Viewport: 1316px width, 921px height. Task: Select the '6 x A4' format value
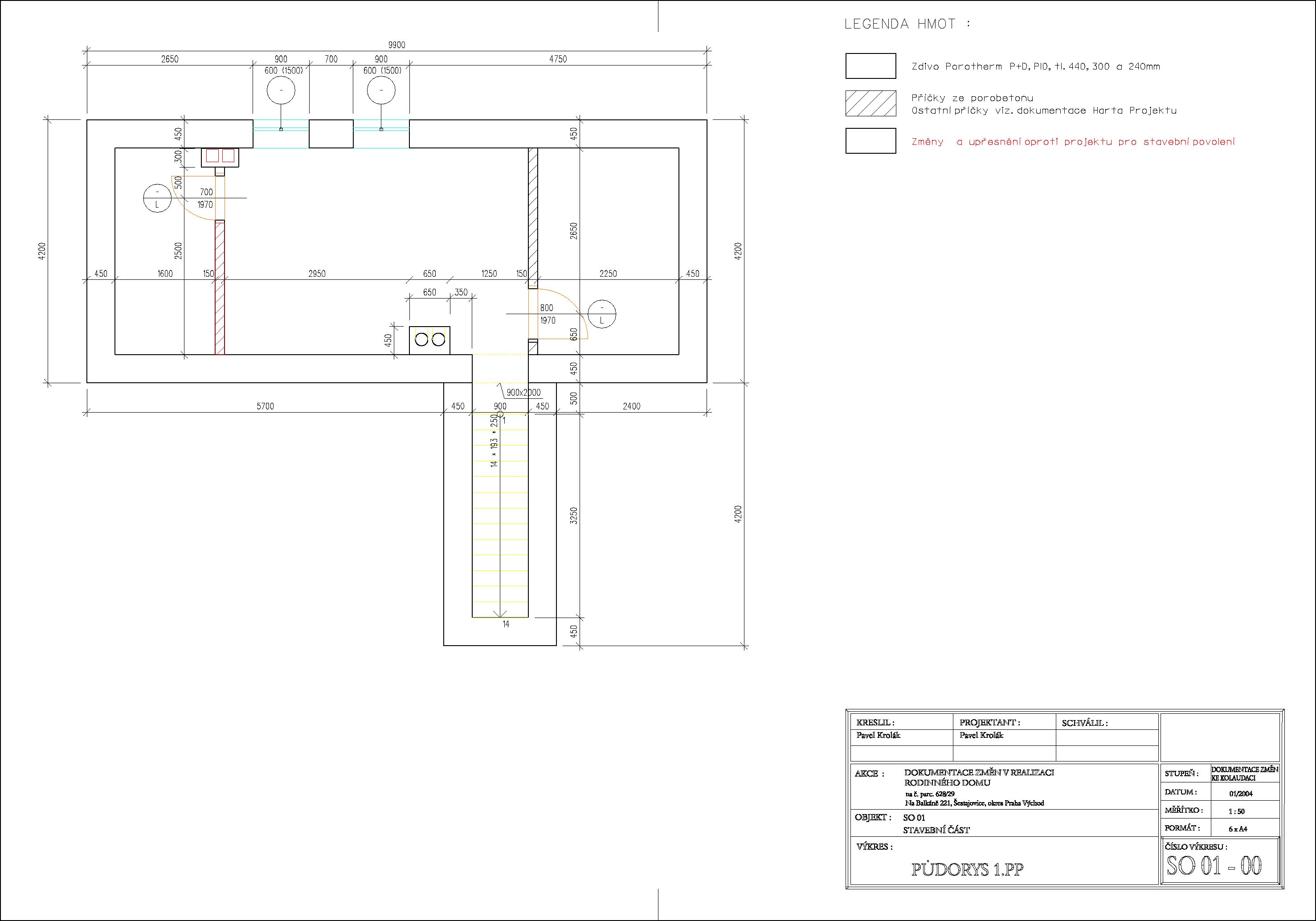point(1238,829)
